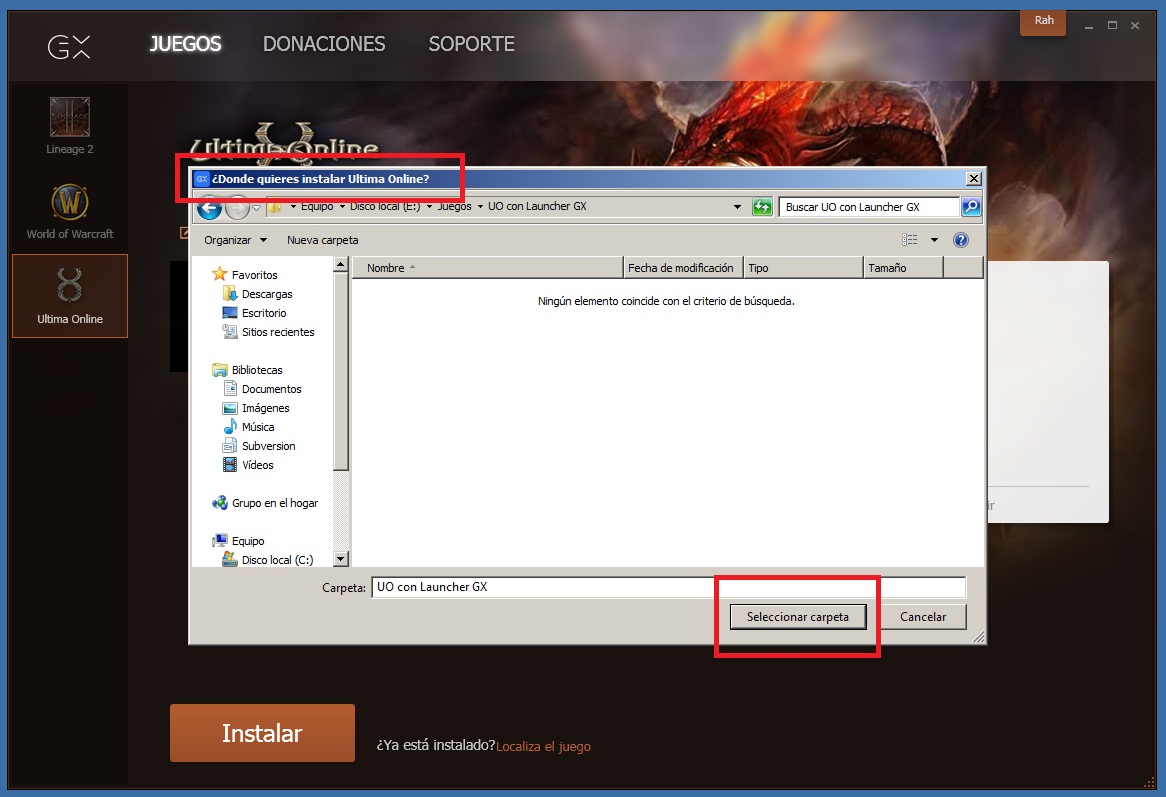Open the help question mark icon
Image resolution: width=1166 pixels, height=797 pixels.
pos(961,239)
